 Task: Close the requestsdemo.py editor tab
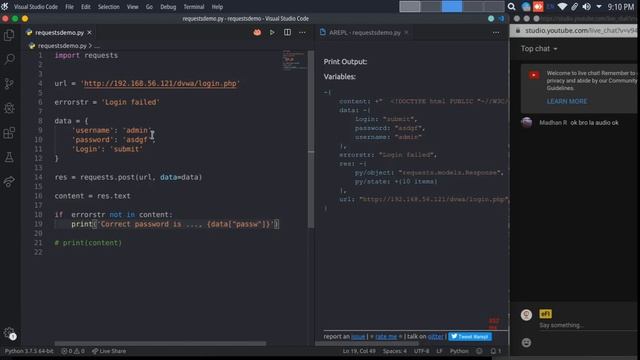(89, 33)
